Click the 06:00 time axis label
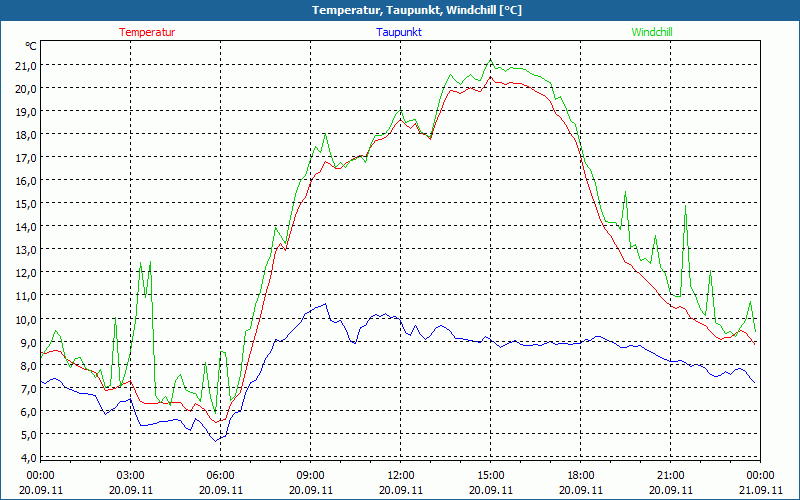800x500 pixels. (x=220, y=476)
